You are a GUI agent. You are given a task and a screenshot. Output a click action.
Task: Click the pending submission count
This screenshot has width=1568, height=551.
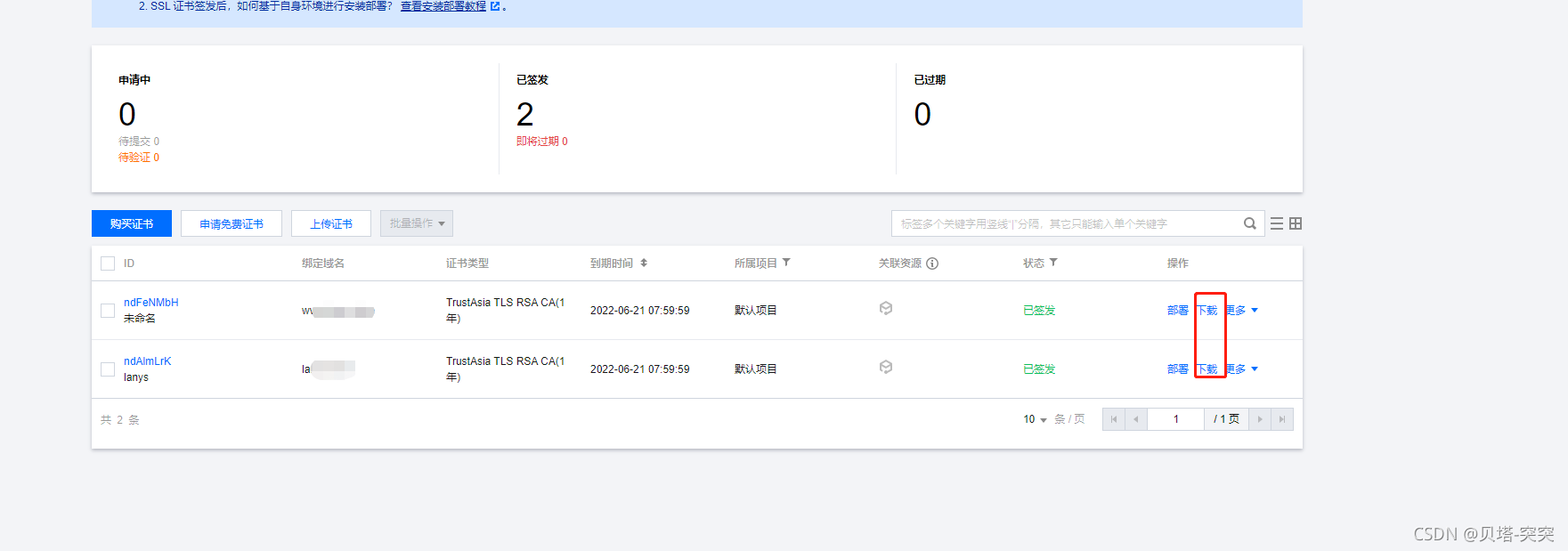pos(139,142)
